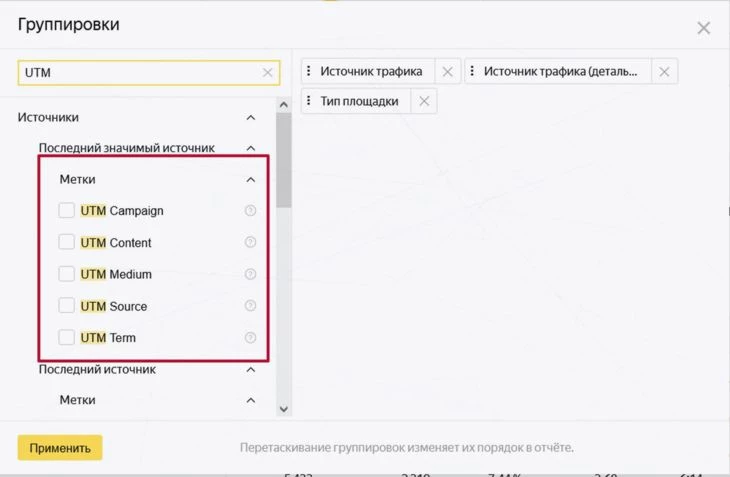Clear the UTM search field text
Viewport: 730px width, 477px height.
267,73
